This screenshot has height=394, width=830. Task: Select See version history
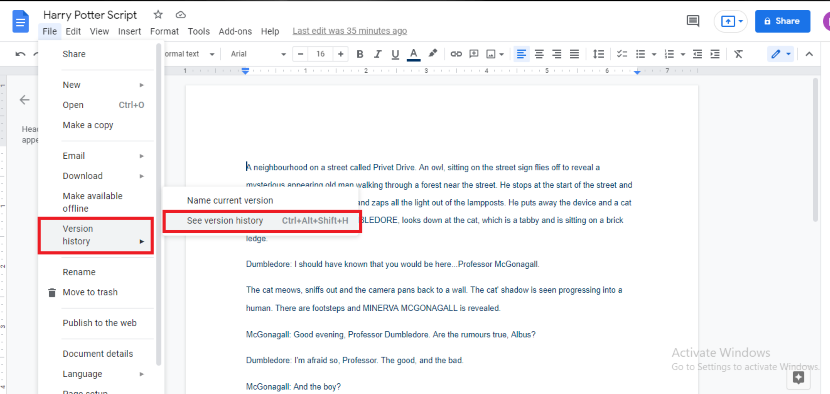pyautogui.click(x=262, y=221)
